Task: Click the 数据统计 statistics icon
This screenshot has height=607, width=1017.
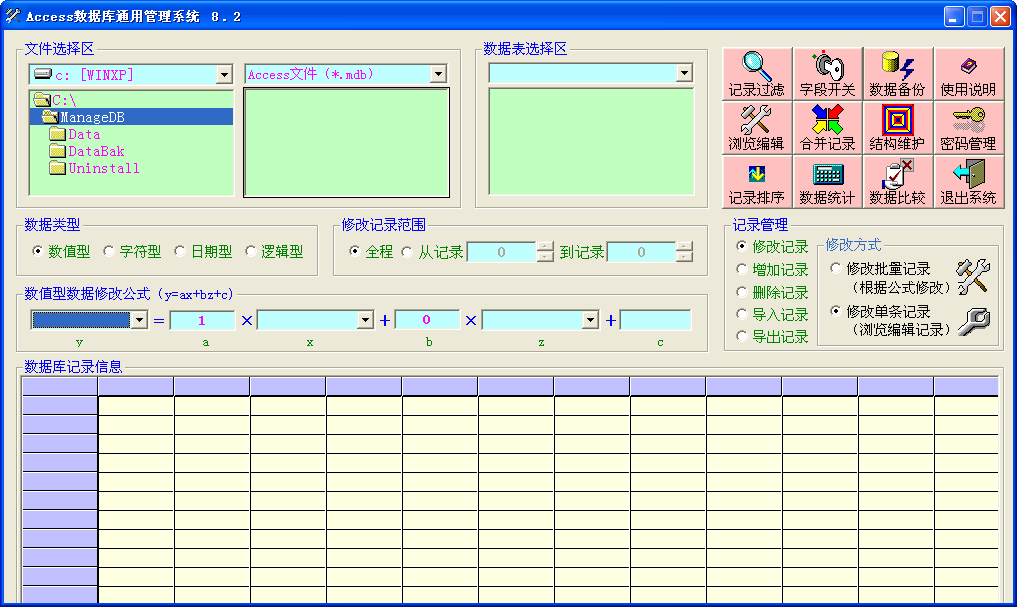Action: point(828,182)
